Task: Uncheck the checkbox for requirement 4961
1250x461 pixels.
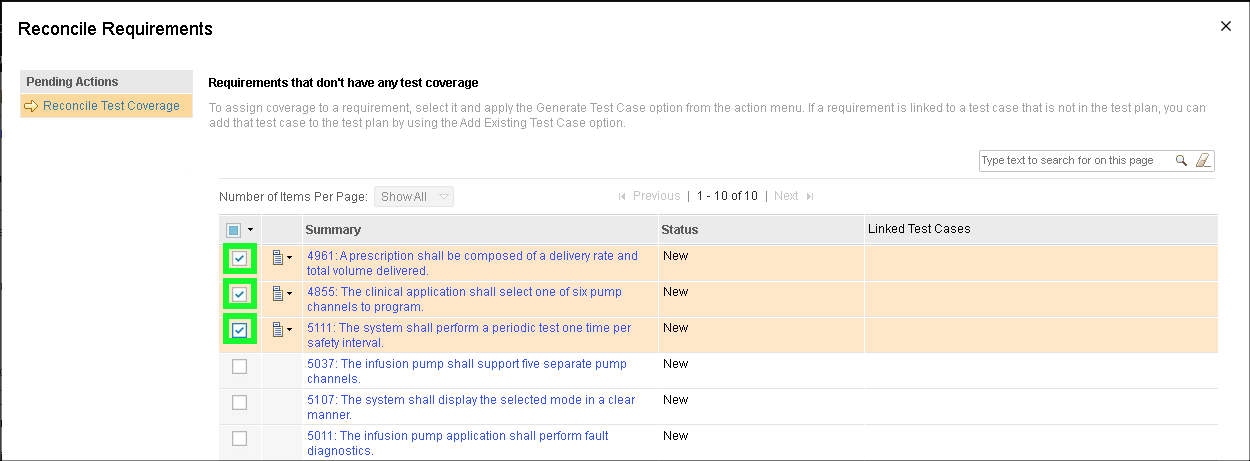Action: (x=239, y=258)
